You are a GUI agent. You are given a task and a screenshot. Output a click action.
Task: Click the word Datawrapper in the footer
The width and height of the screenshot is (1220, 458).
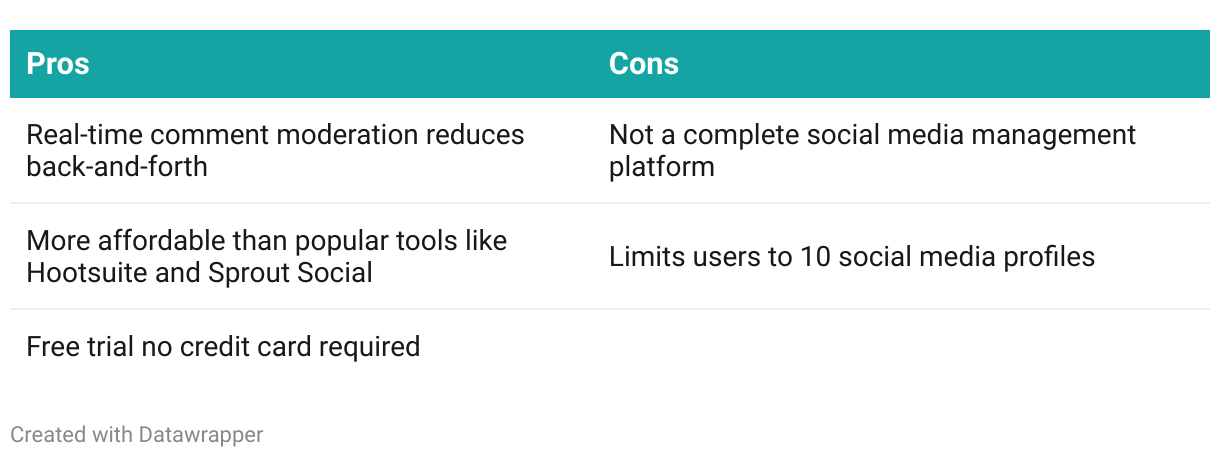(x=201, y=435)
